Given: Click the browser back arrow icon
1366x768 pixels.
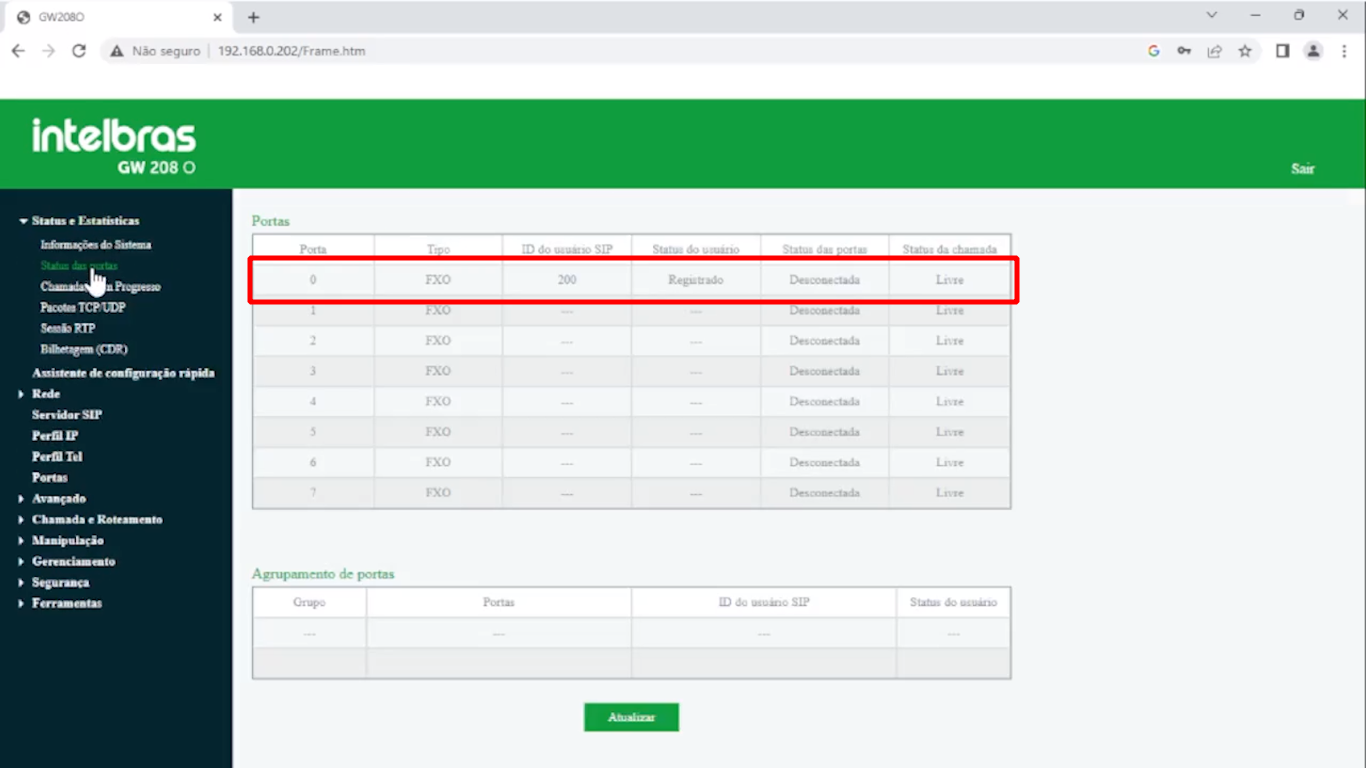Looking at the screenshot, I should [x=18, y=51].
